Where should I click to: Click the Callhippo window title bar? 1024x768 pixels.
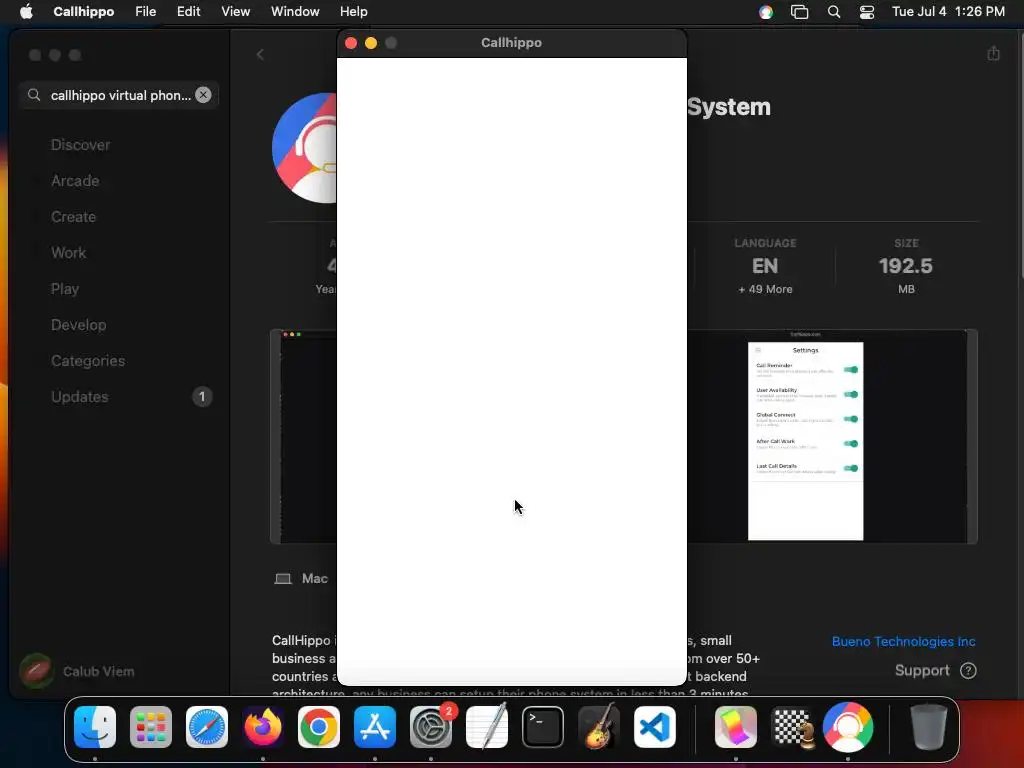511,42
